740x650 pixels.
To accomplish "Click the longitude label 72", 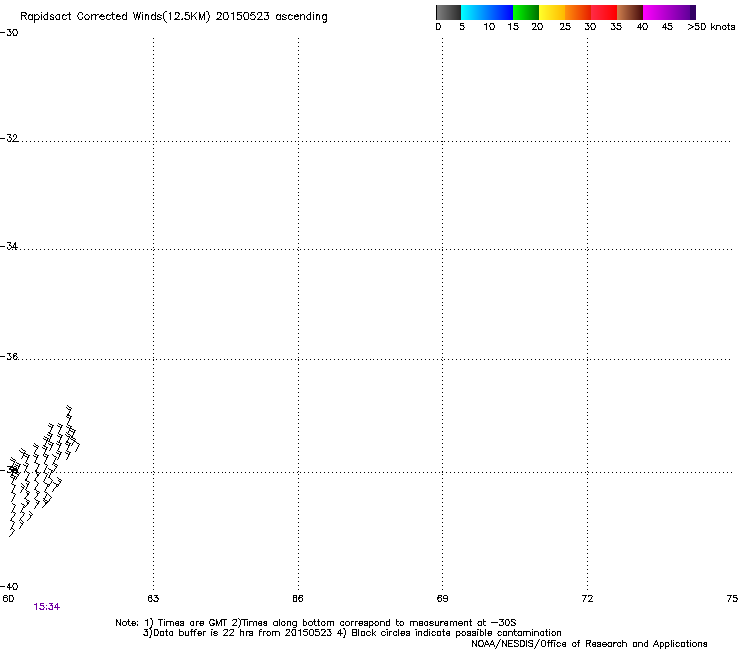I will [587, 599].
